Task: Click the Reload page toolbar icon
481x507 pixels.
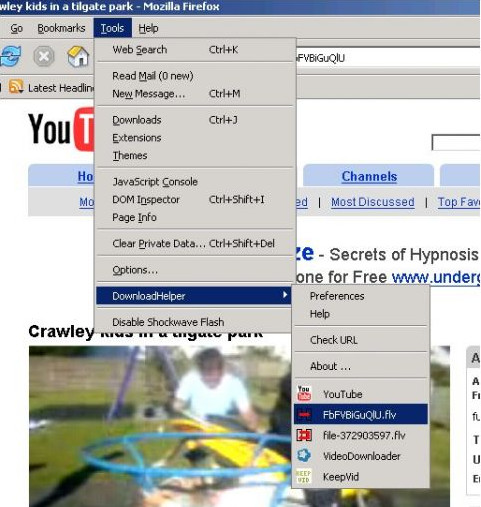Action: click(10, 56)
